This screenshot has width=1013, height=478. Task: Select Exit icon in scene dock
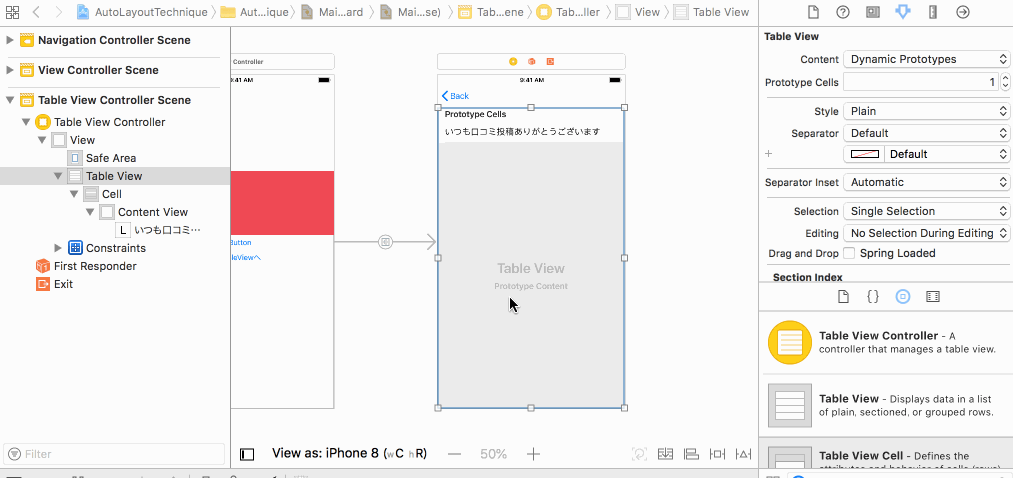[x=550, y=61]
